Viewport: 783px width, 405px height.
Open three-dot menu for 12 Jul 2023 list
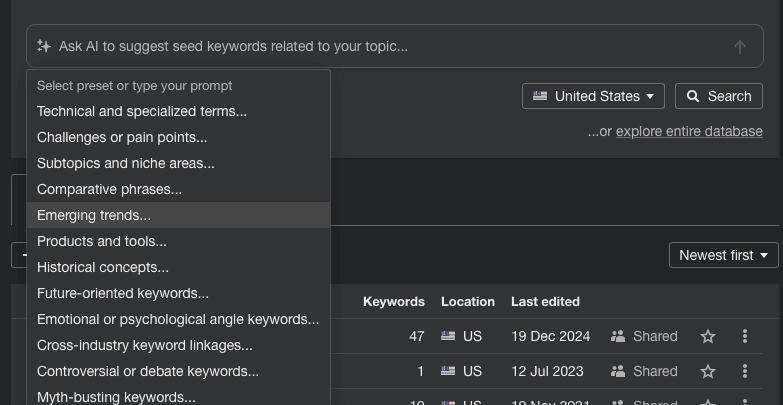745,372
